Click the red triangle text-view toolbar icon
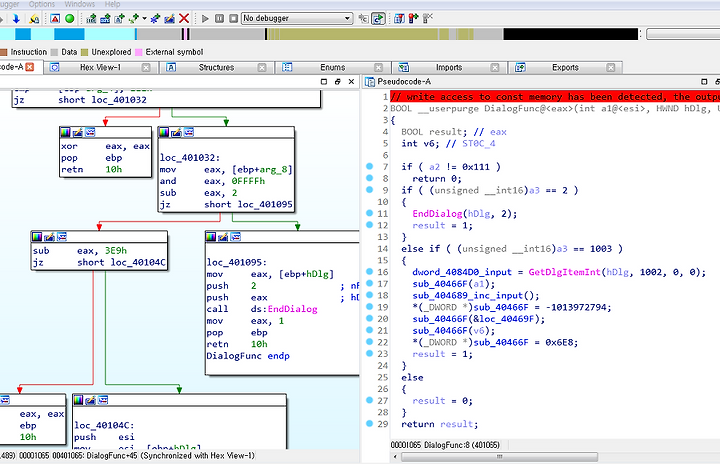Screen dimensions: 720x464 (55, 18)
